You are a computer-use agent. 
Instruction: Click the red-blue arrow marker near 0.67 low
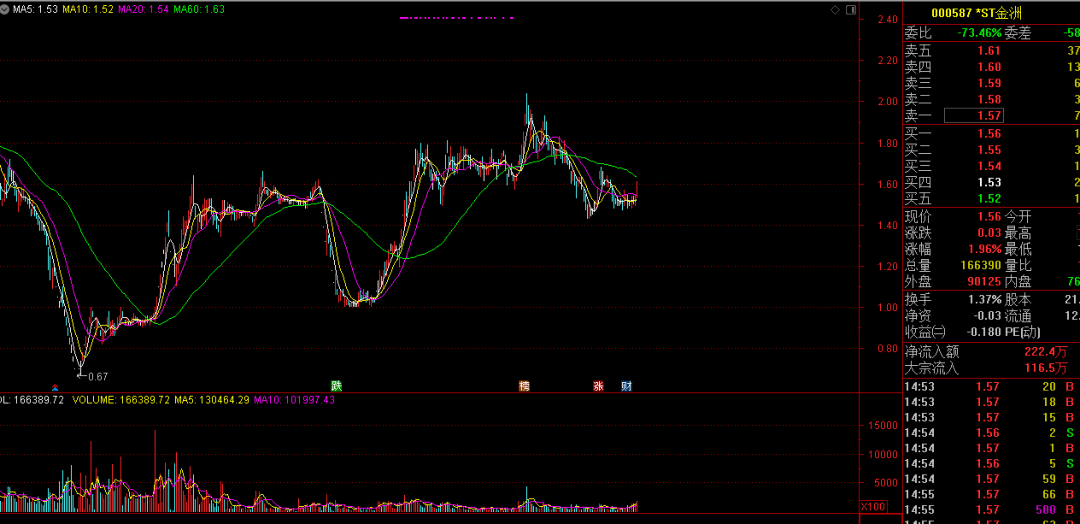55,386
